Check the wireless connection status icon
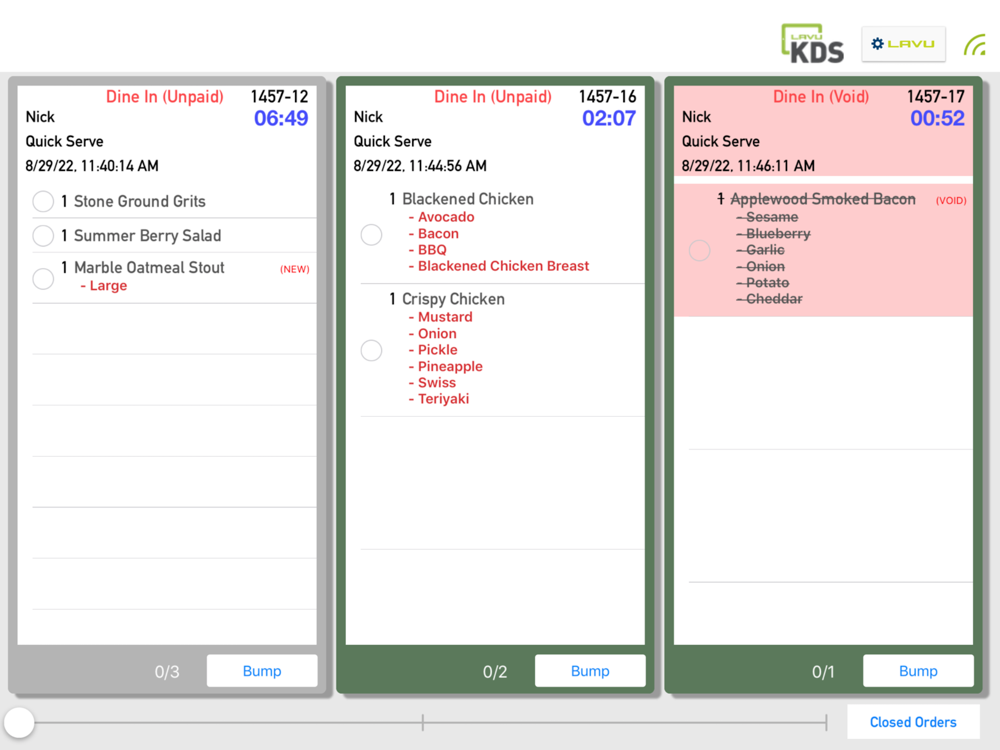The width and height of the screenshot is (1000, 750). 975,45
